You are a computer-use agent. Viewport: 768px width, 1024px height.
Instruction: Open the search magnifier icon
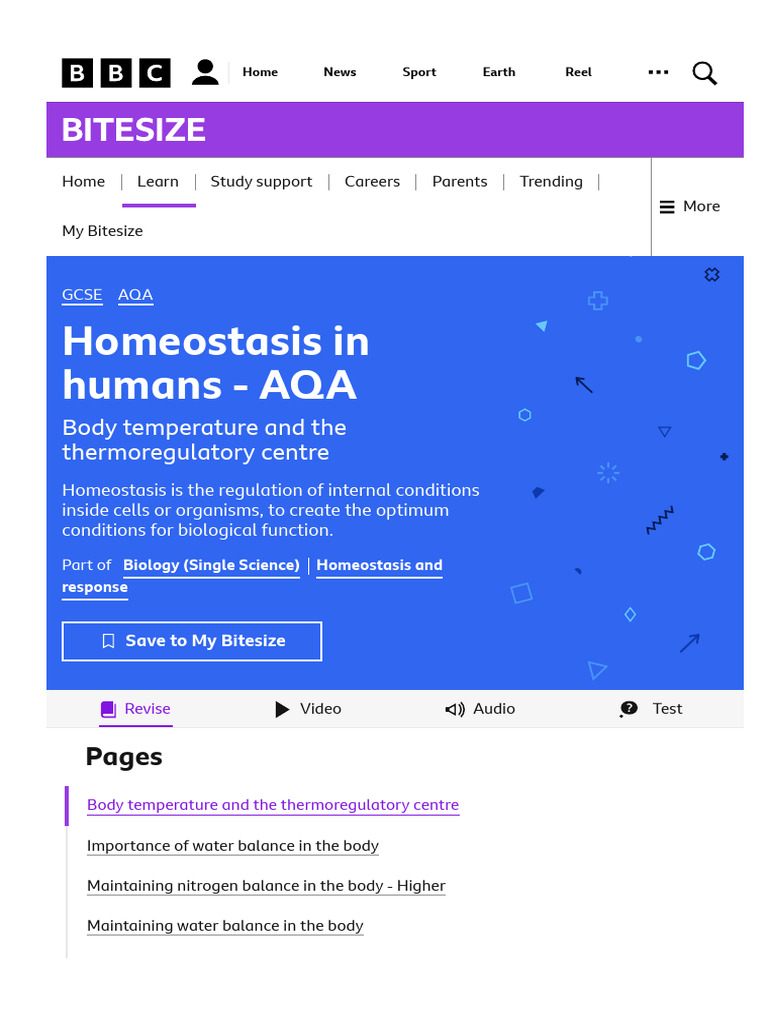coord(704,73)
